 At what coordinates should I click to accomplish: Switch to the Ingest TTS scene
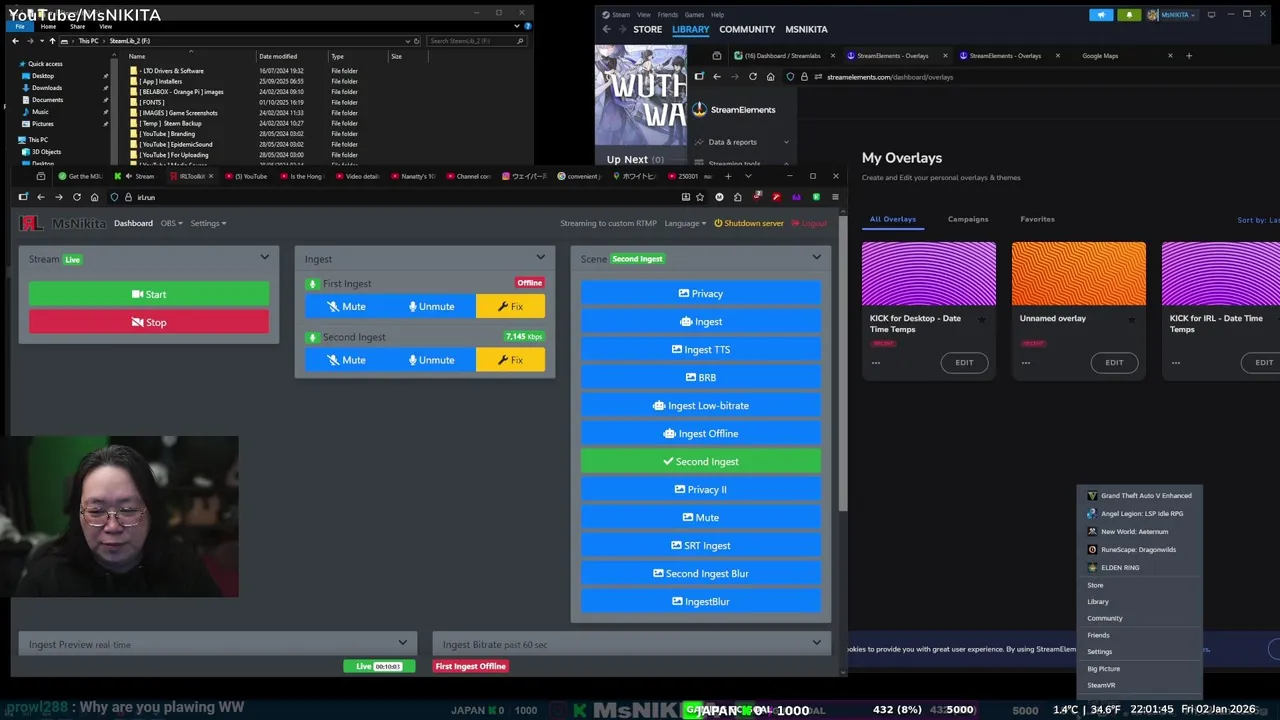pos(700,349)
